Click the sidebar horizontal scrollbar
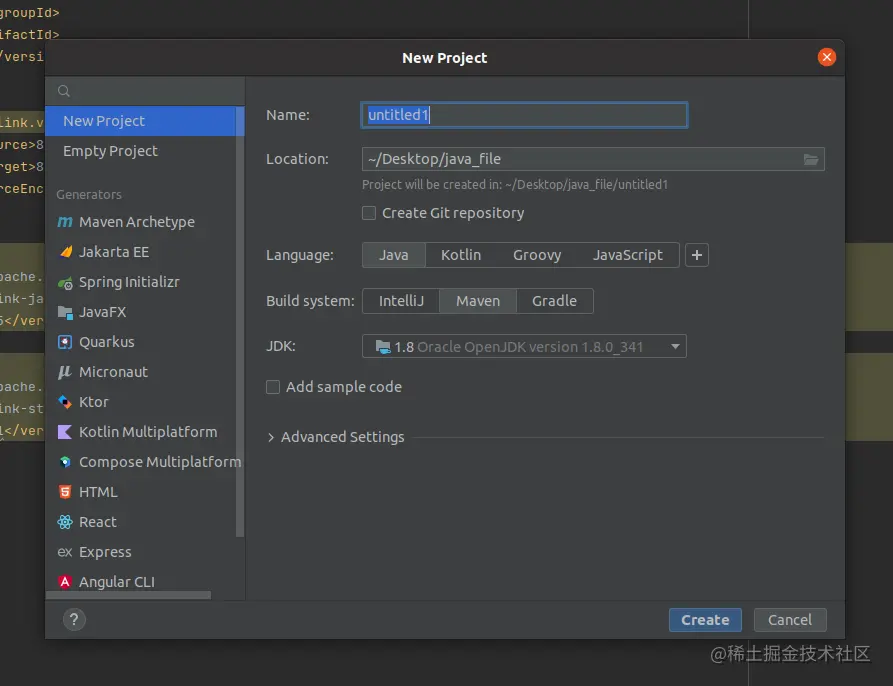This screenshot has height=686, width=893. pyautogui.click(x=128, y=595)
